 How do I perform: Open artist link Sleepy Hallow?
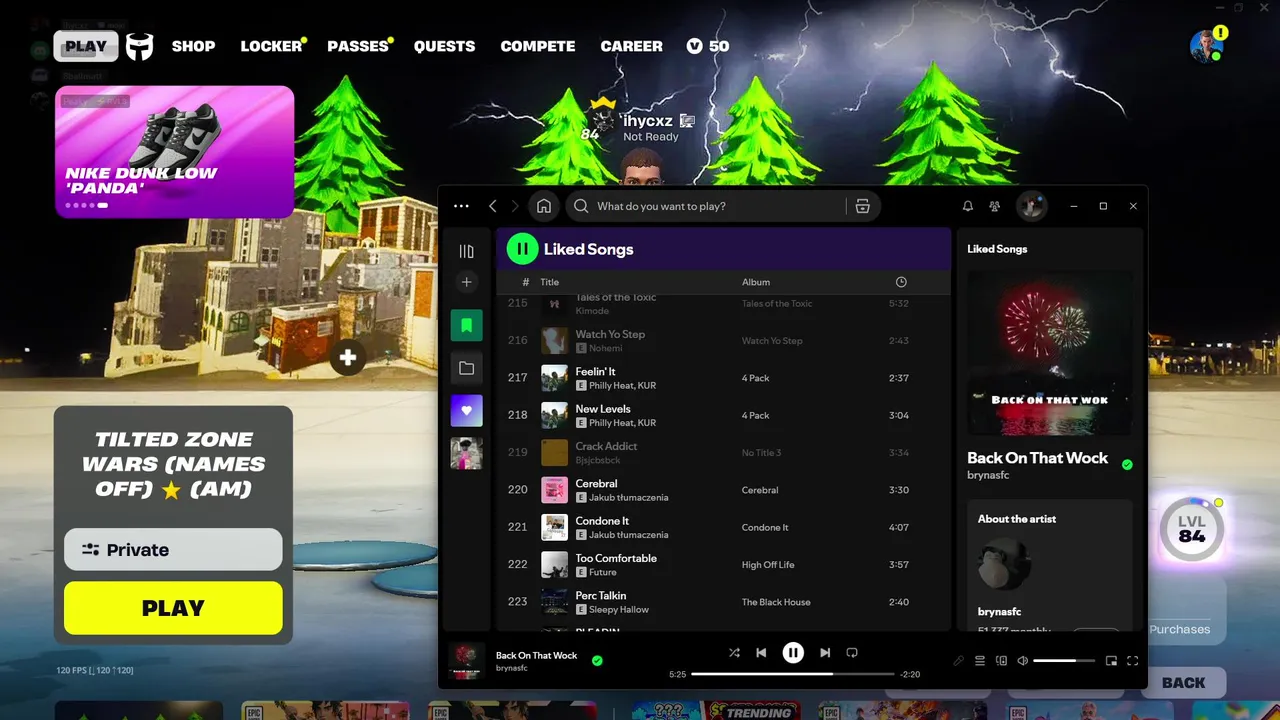coord(619,609)
